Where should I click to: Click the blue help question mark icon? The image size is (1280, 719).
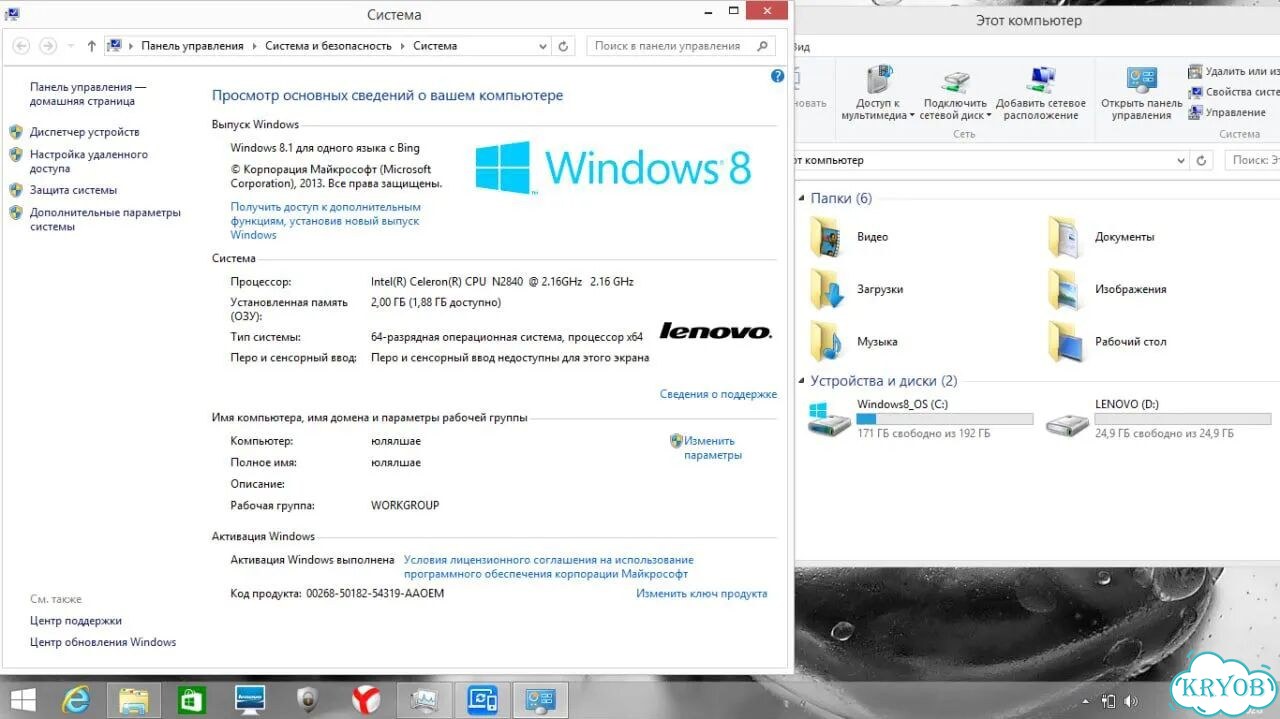pos(778,76)
